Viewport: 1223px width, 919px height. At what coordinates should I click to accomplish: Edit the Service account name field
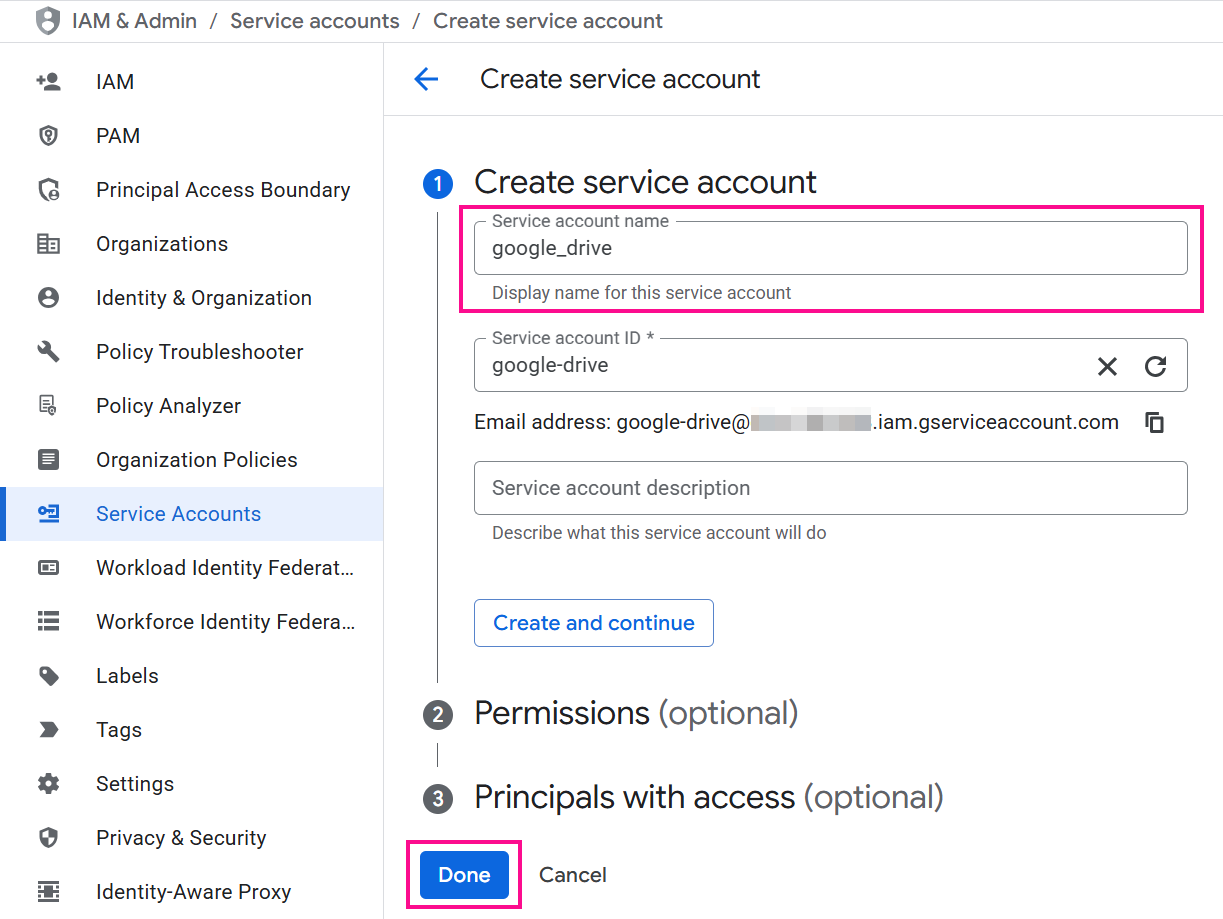[830, 248]
